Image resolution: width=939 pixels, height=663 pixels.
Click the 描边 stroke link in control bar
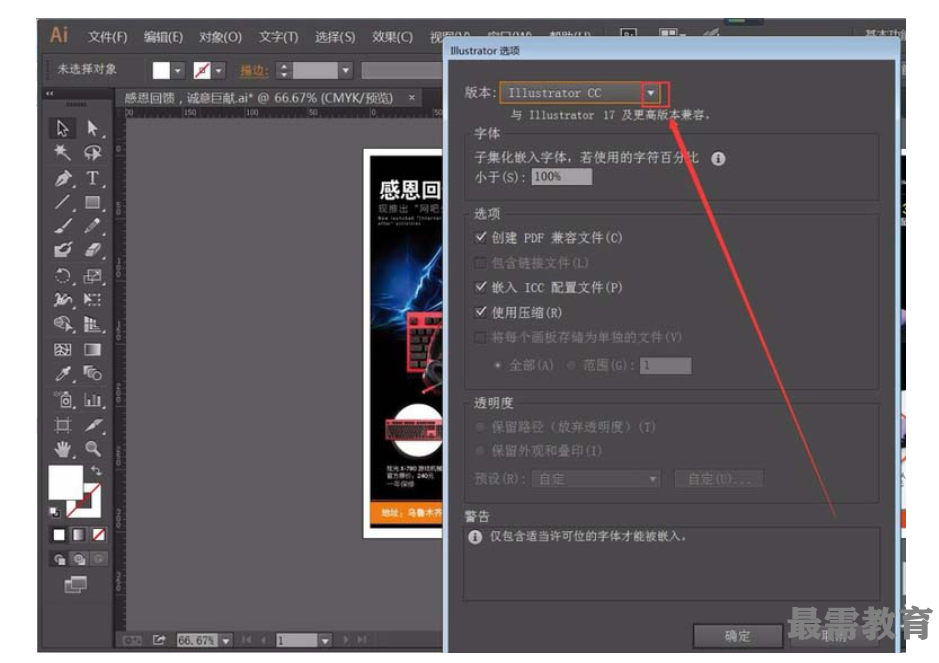254,71
